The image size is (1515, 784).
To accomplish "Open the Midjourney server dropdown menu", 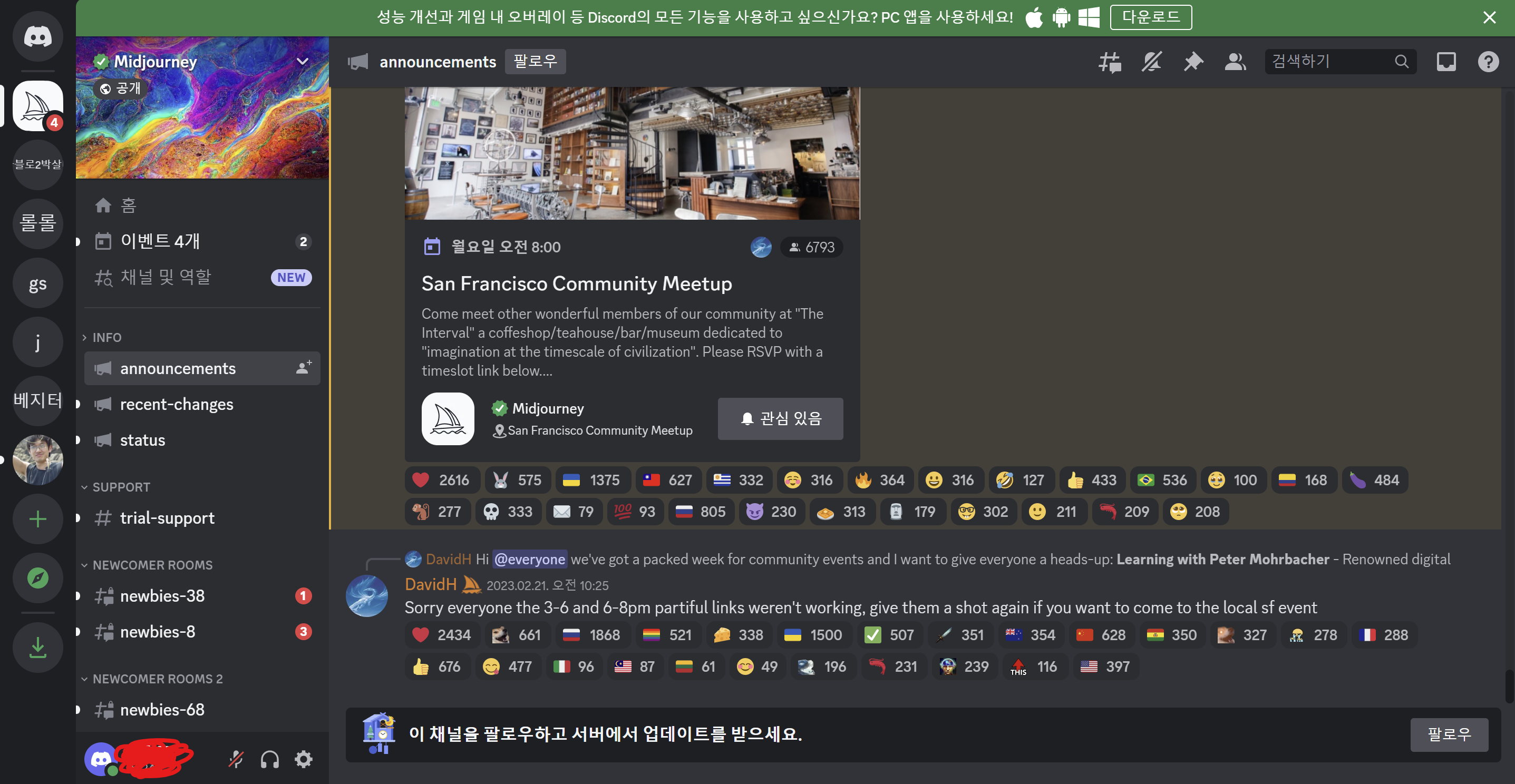I will click(302, 61).
